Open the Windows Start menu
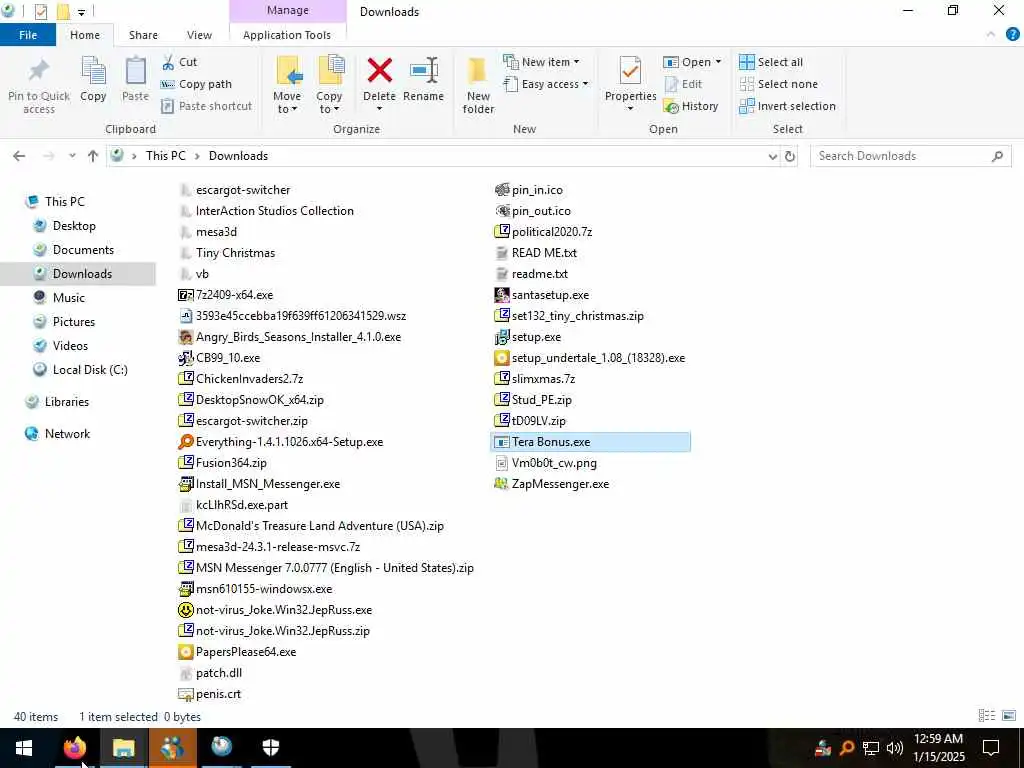The image size is (1024, 768). coord(24,748)
